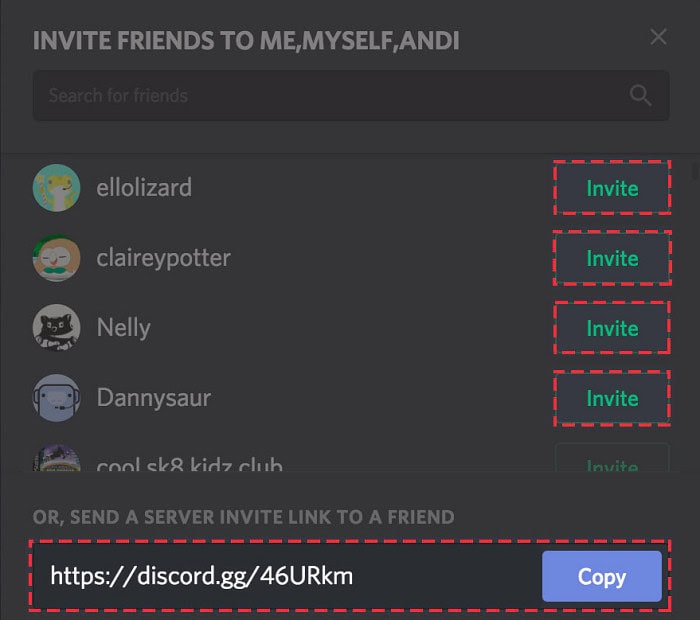Select the Nelly username row
The height and width of the screenshot is (620, 700).
tap(351, 328)
